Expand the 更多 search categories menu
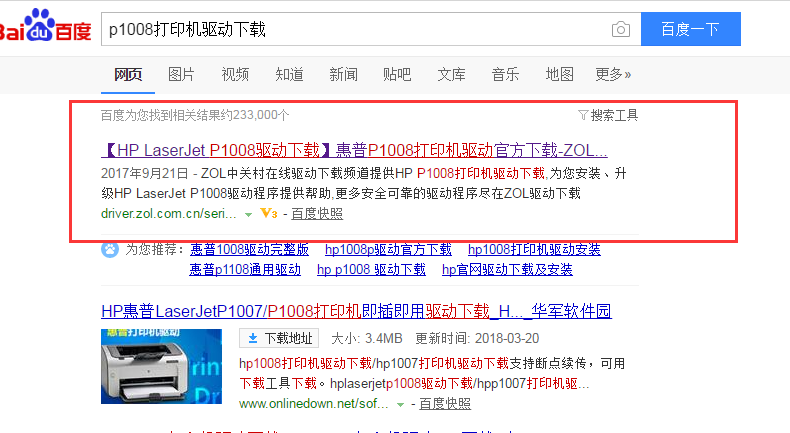The height and width of the screenshot is (433, 790). pos(613,74)
